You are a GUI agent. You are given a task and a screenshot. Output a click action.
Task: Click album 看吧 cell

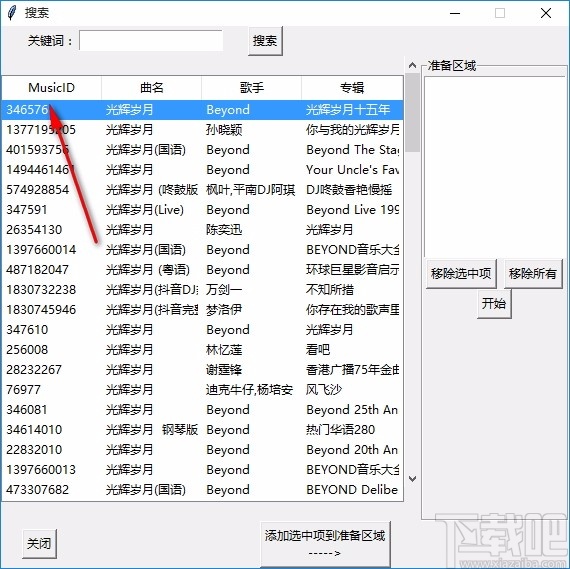tap(318, 350)
